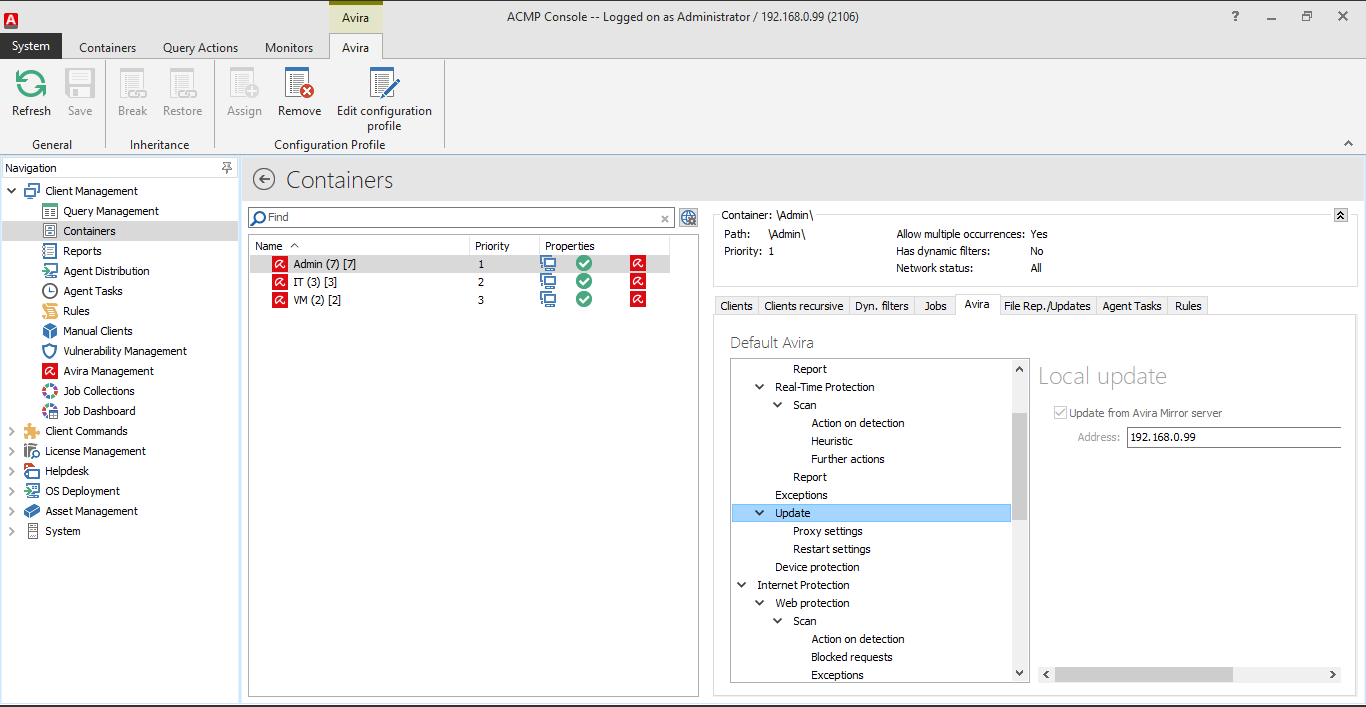
Task: Select Proxy settings in Avira tree
Action: [x=828, y=531]
